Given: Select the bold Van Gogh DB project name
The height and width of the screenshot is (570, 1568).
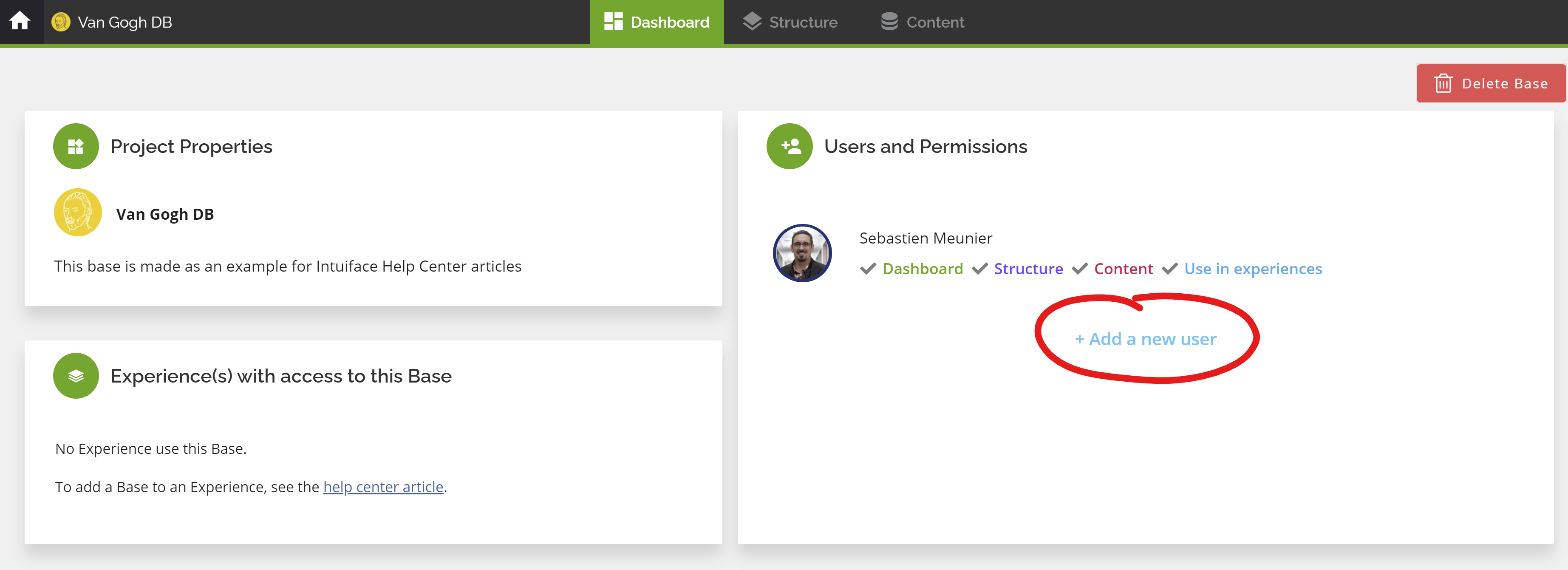Looking at the screenshot, I should (x=165, y=214).
